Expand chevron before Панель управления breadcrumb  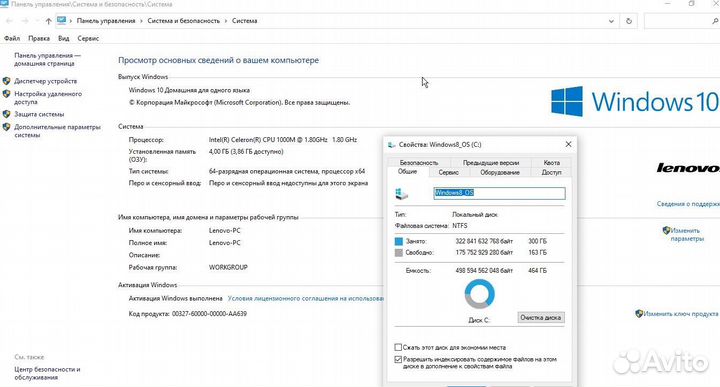tap(71, 21)
